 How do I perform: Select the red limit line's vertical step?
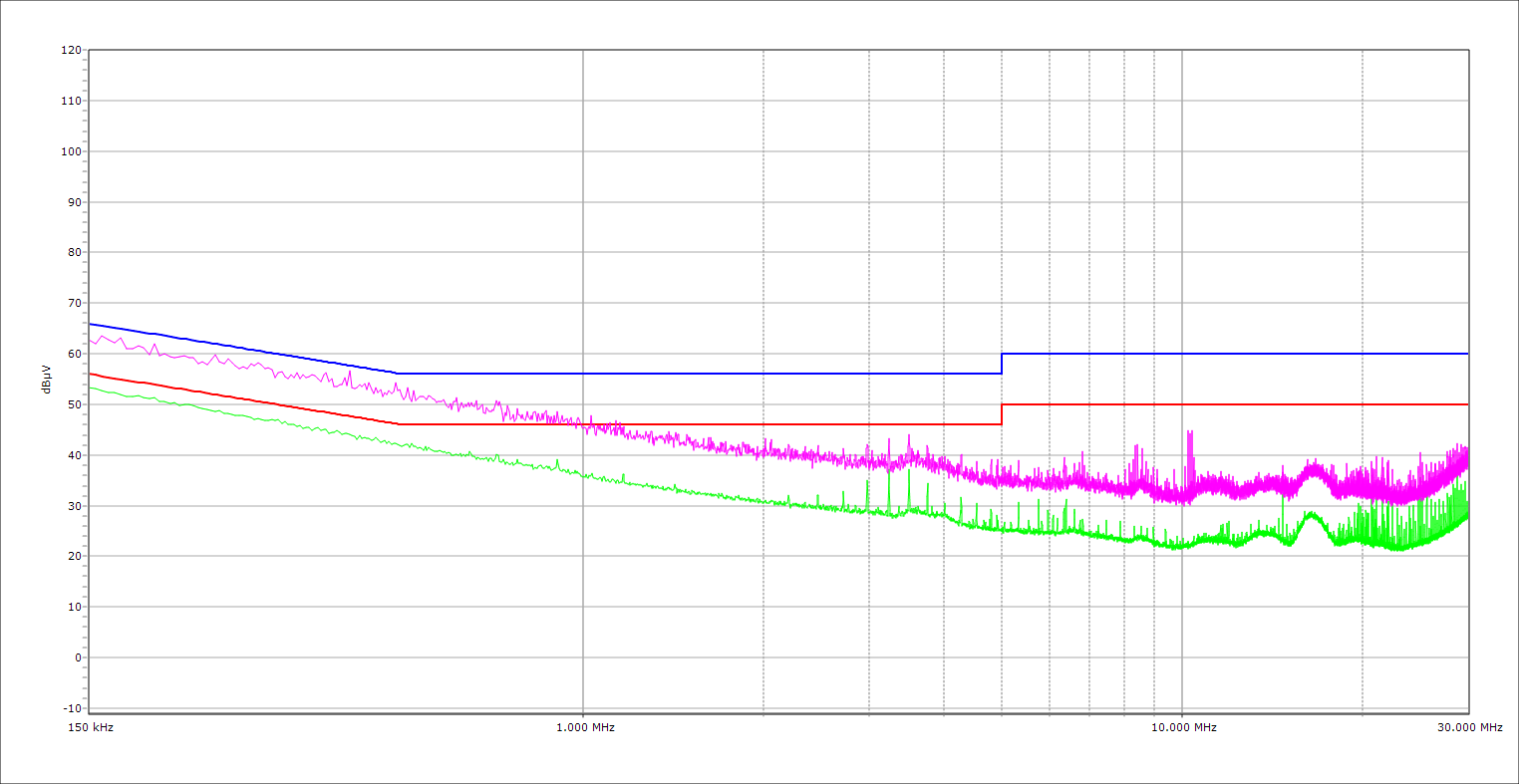pos(1002,414)
